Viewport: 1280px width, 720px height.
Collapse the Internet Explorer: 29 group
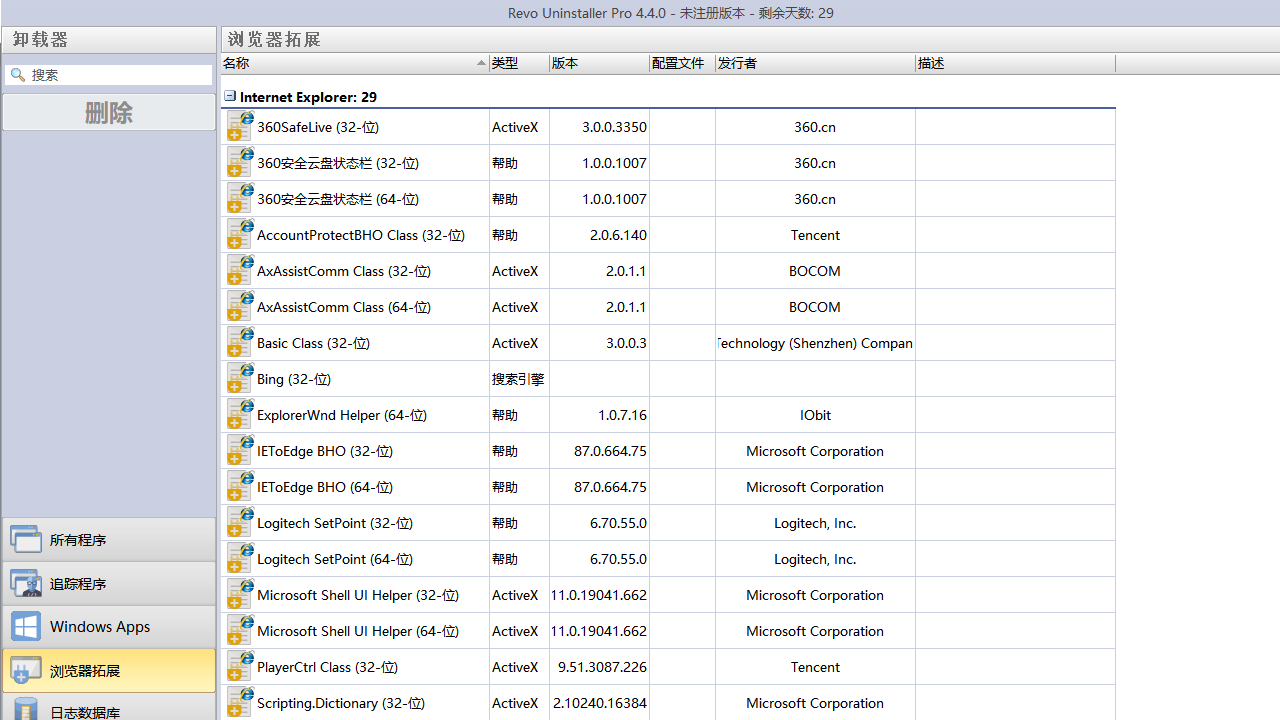tap(230, 97)
